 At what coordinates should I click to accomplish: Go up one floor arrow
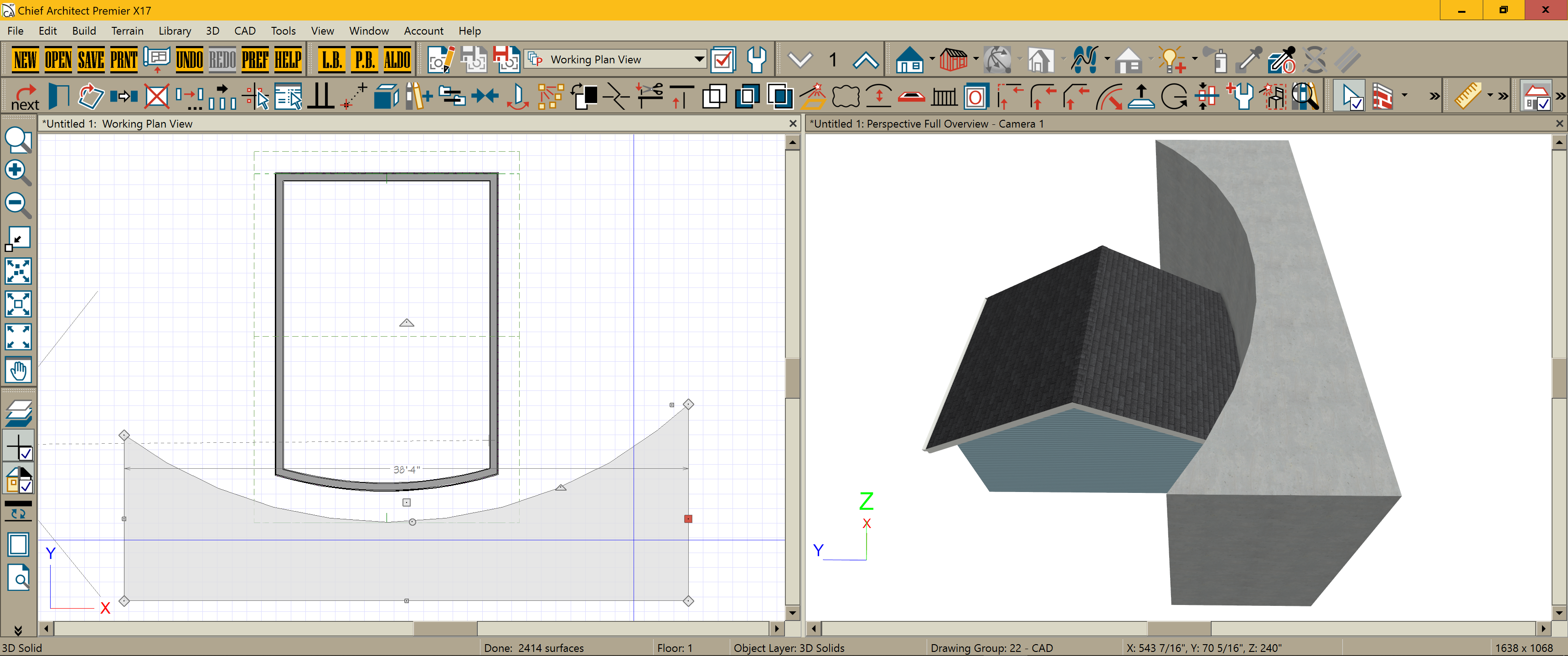(865, 60)
